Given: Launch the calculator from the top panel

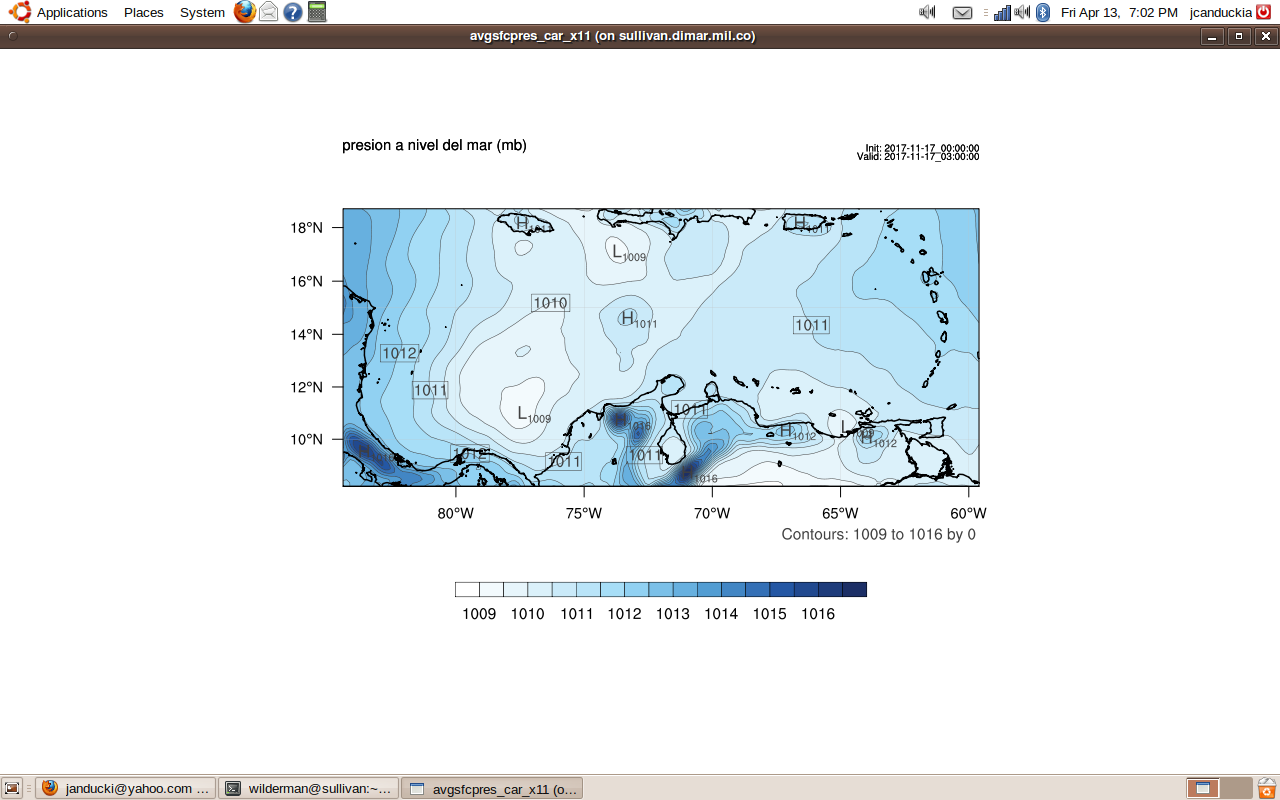Looking at the screenshot, I should click(317, 12).
